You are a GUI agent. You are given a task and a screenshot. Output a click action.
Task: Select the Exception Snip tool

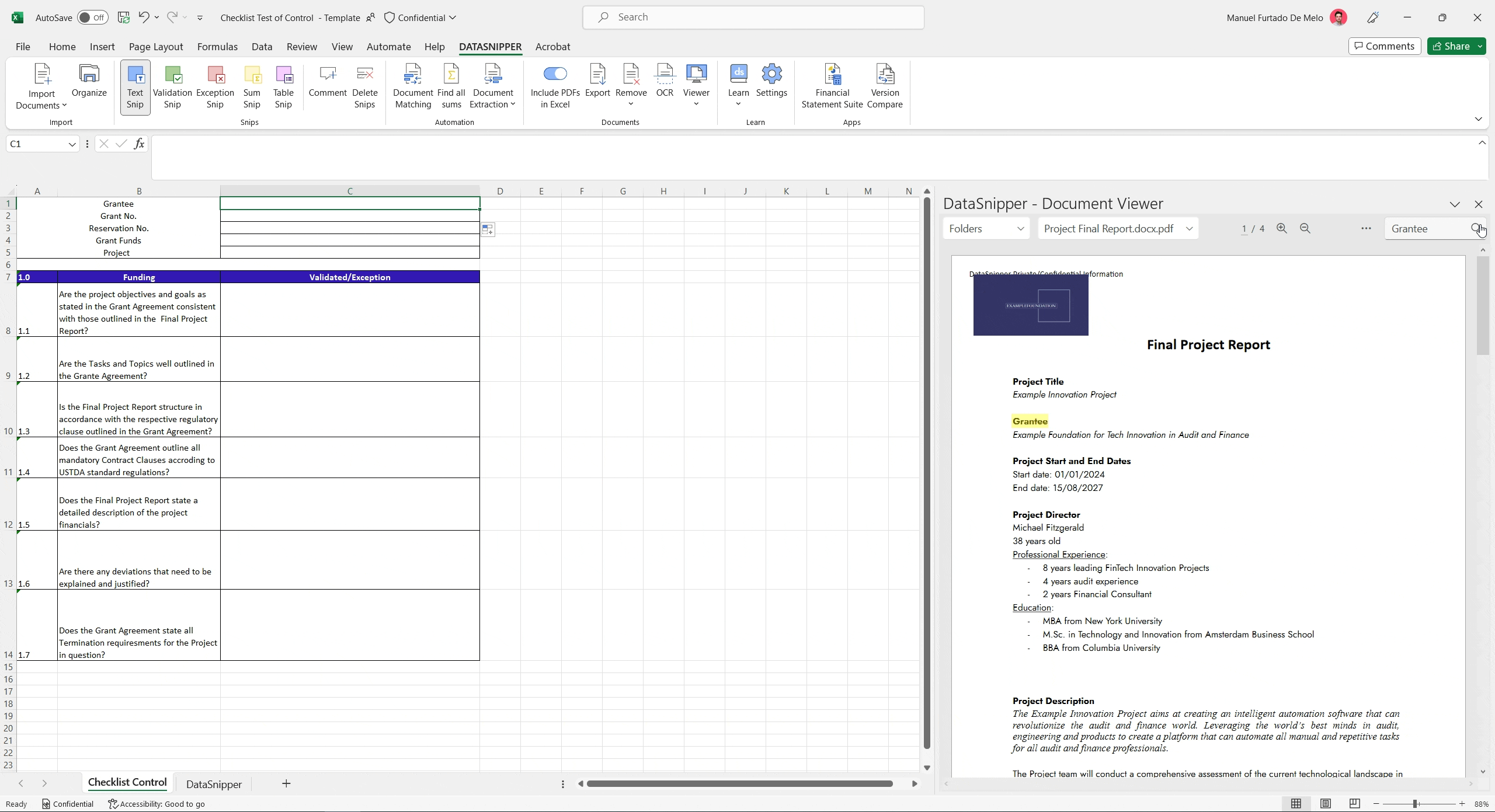(x=214, y=86)
